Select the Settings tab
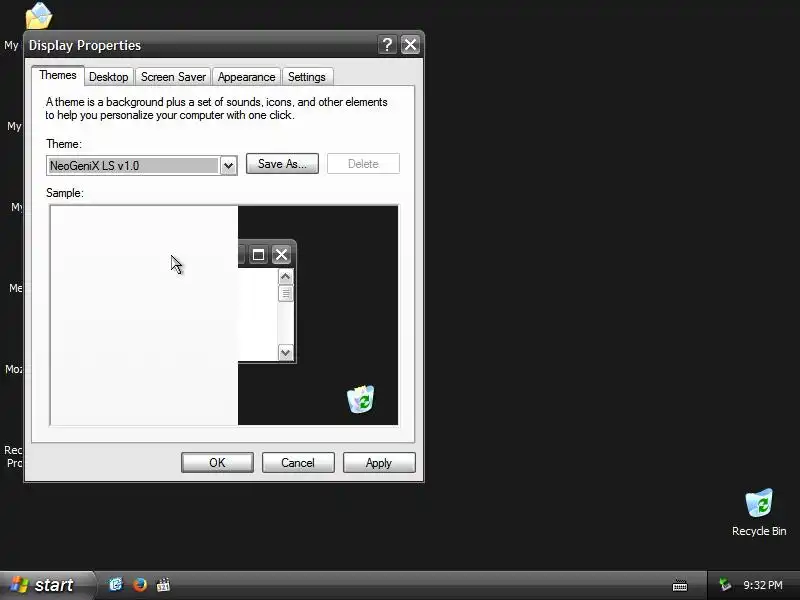 [x=307, y=77]
